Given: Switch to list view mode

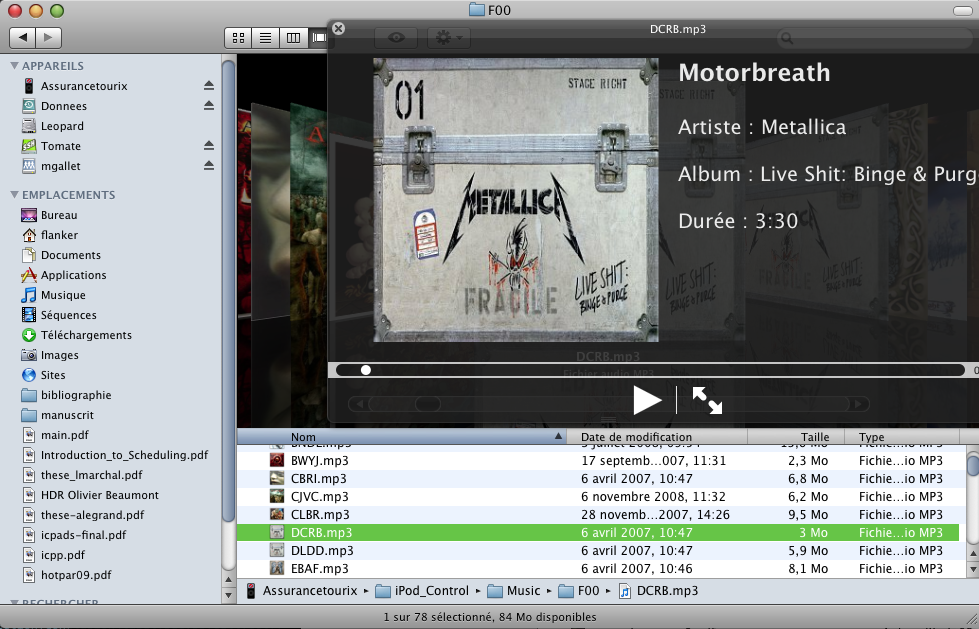Looking at the screenshot, I should pos(266,37).
